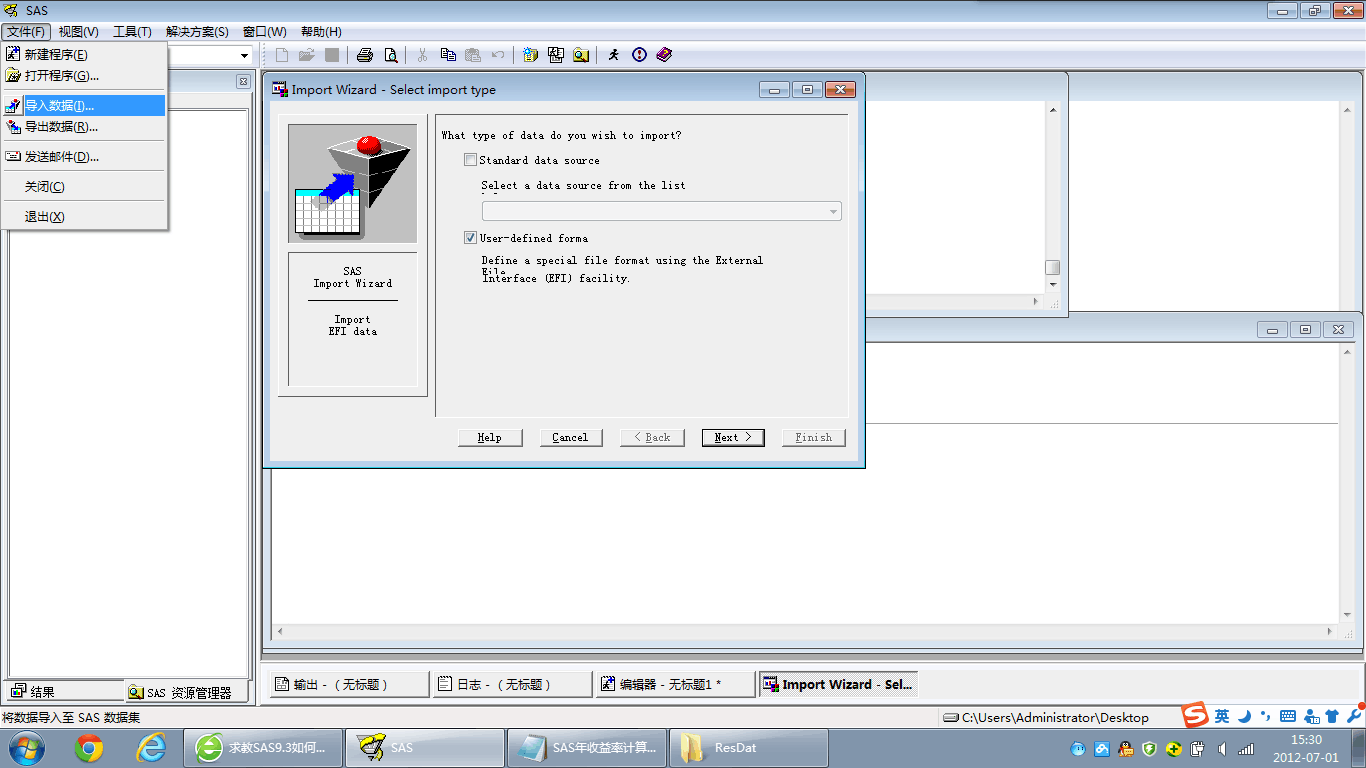Switch to the 结果 tab
Screen dimensions: 1366x768
[x=64, y=691]
